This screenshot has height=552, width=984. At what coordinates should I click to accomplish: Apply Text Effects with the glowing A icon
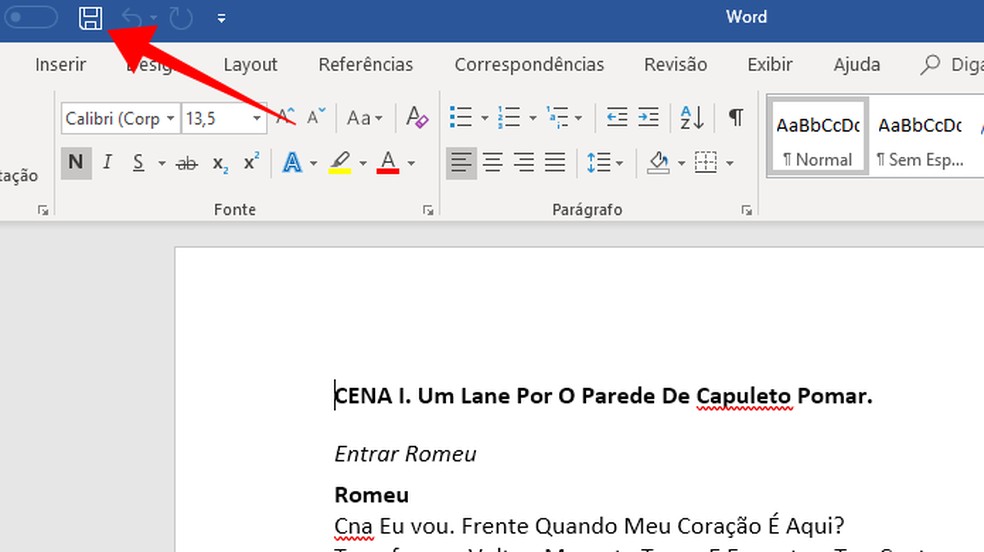pos(292,162)
